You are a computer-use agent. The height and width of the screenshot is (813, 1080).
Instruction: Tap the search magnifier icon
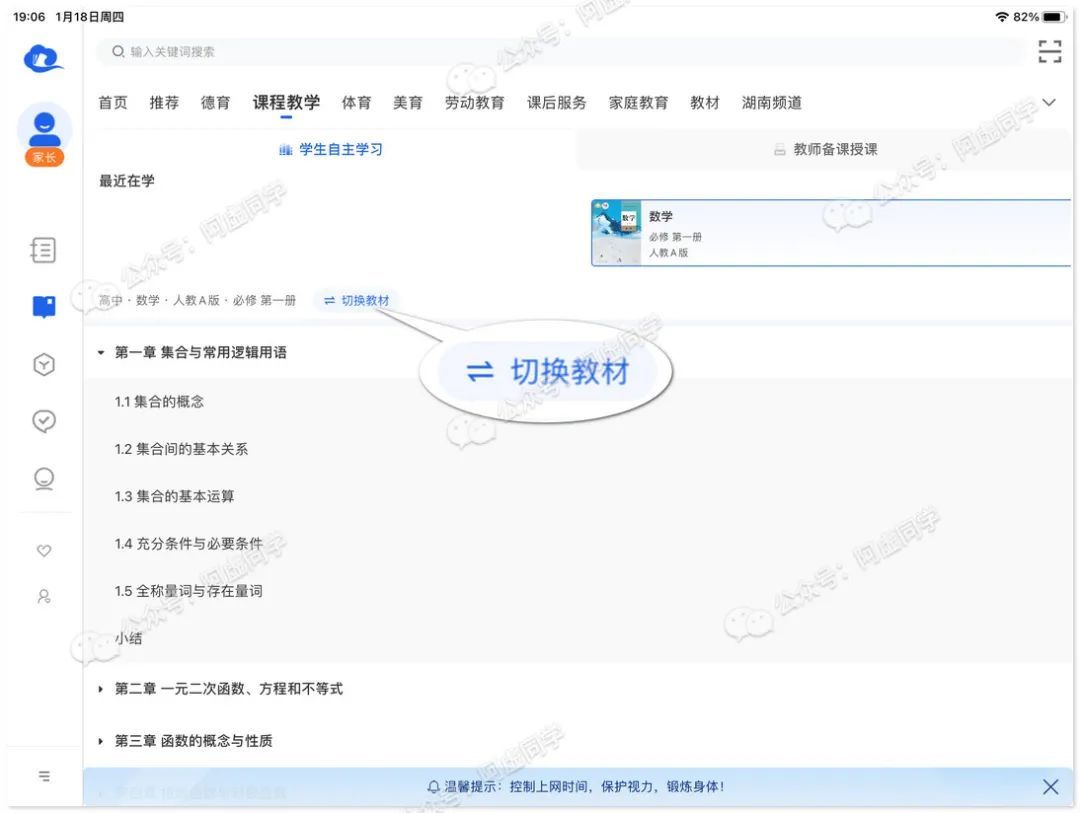(x=118, y=52)
